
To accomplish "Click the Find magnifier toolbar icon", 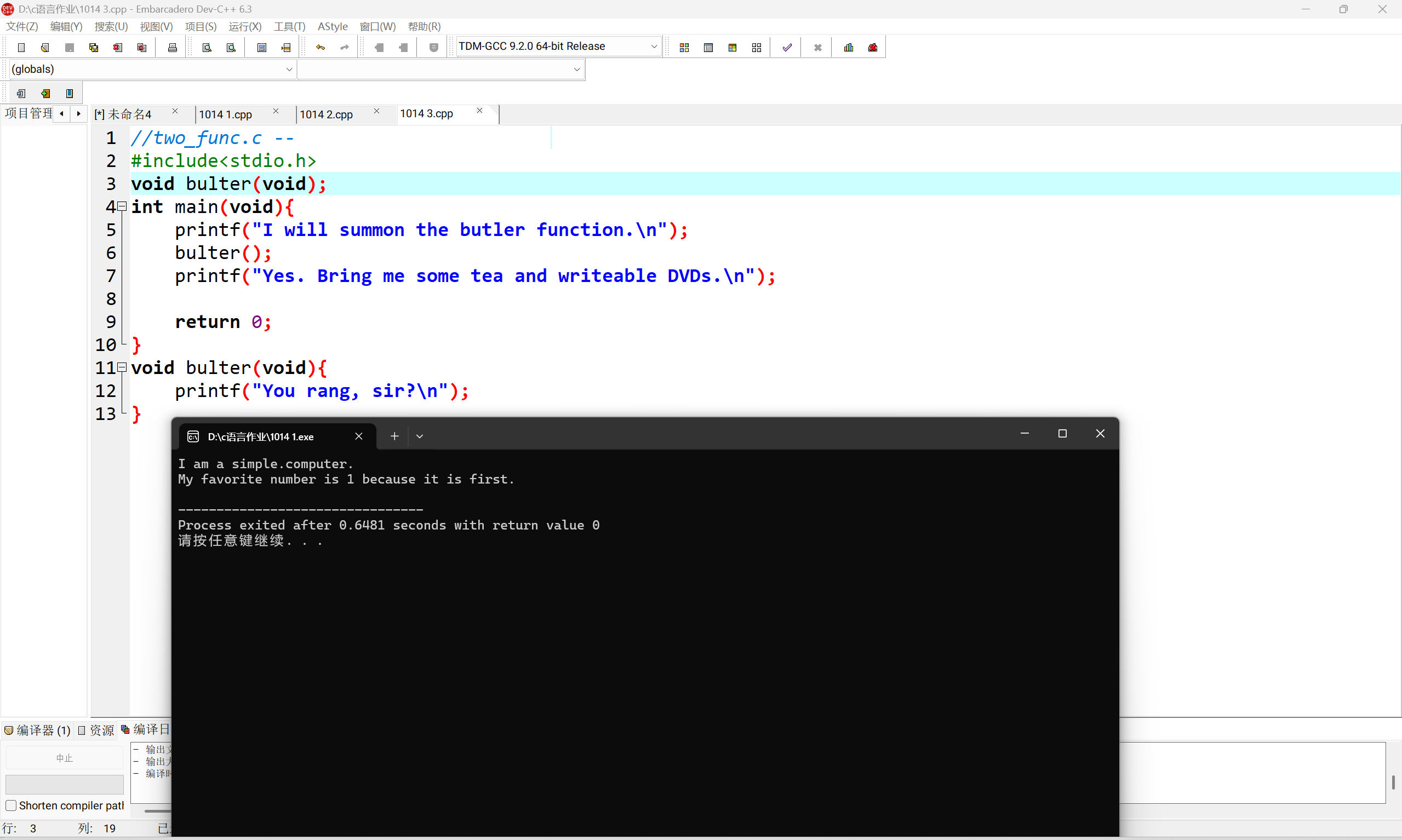I will tap(207, 48).
